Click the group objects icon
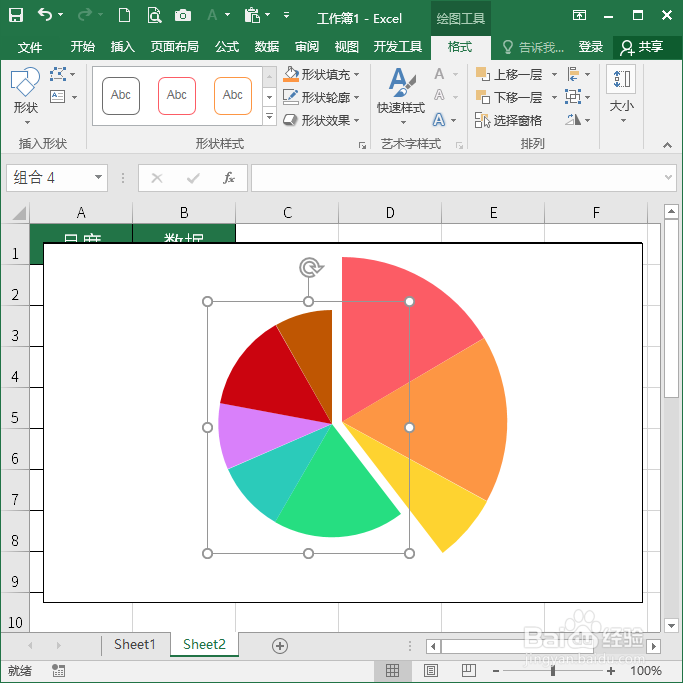 click(573, 96)
